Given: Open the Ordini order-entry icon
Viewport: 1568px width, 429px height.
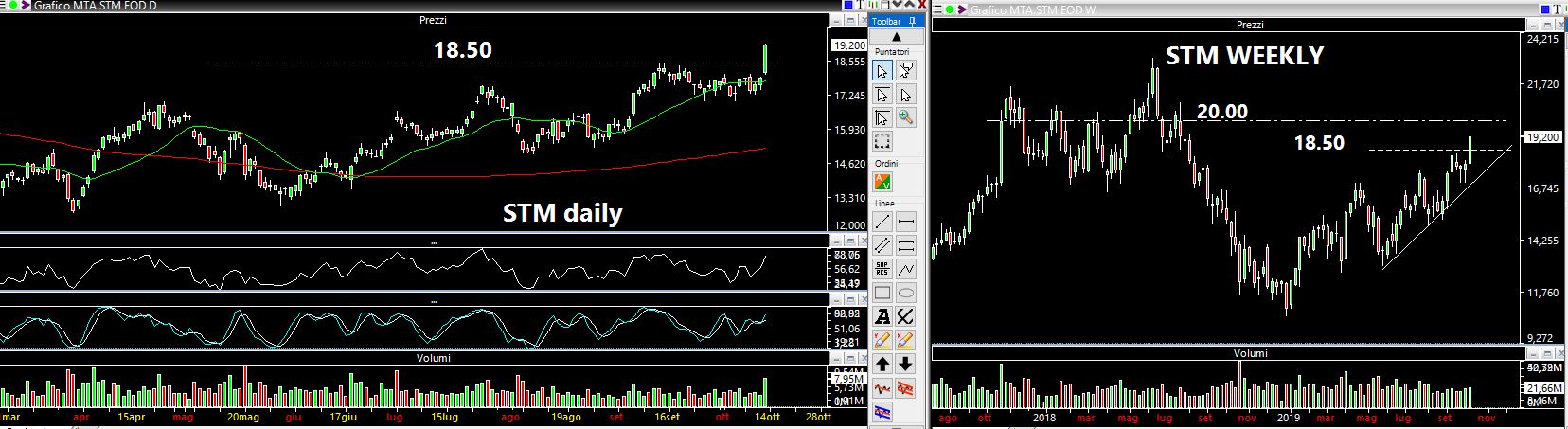Looking at the screenshot, I should (x=882, y=181).
